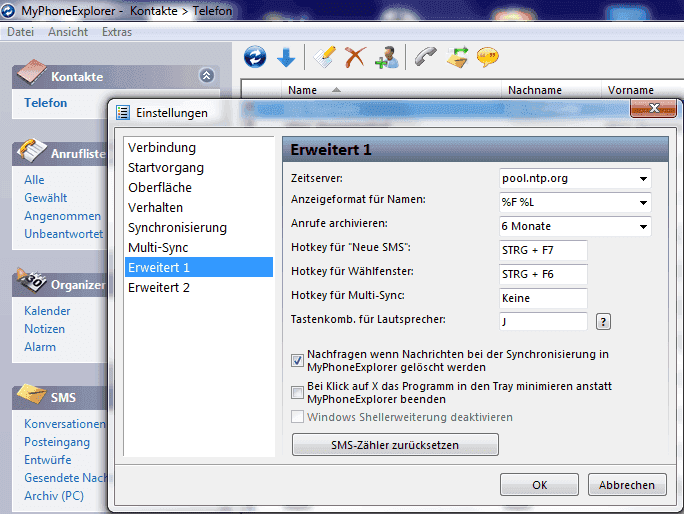Click the Einstellungen dialog title icon
Screen dimensions: 684x514
tap(123, 113)
